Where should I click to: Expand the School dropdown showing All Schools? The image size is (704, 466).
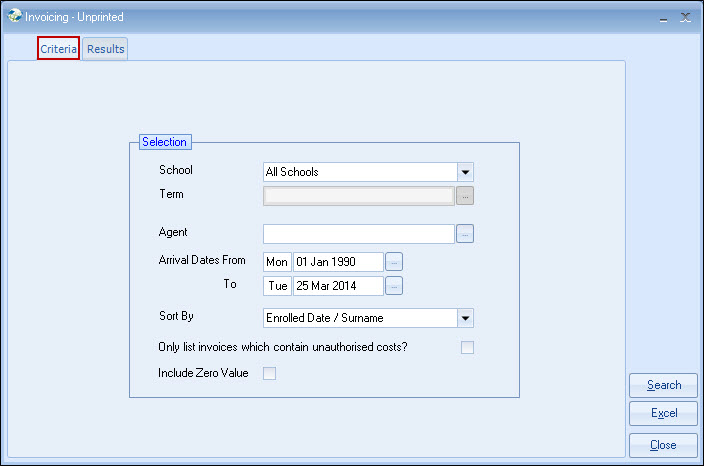(x=465, y=172)
